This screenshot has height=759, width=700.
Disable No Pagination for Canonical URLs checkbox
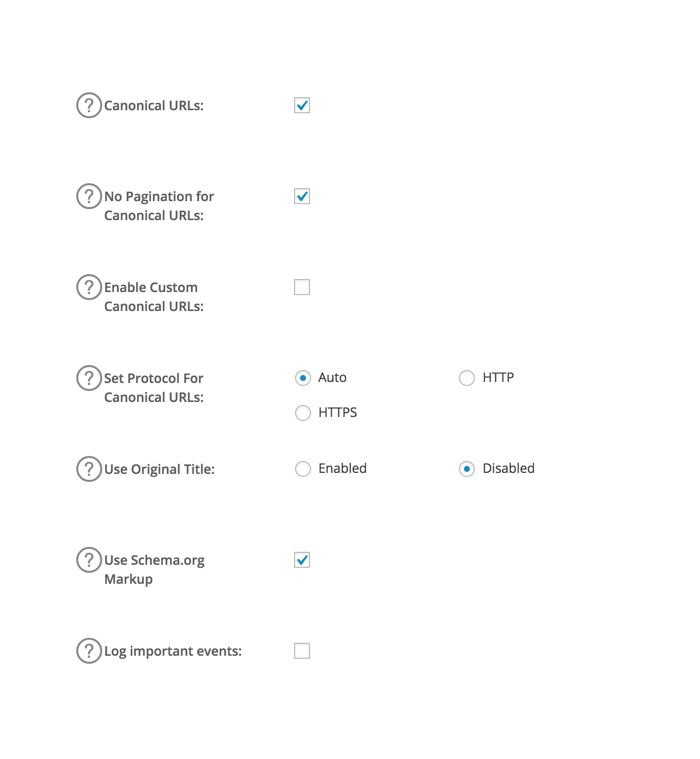pyautogui.click(x=302, y=196)
